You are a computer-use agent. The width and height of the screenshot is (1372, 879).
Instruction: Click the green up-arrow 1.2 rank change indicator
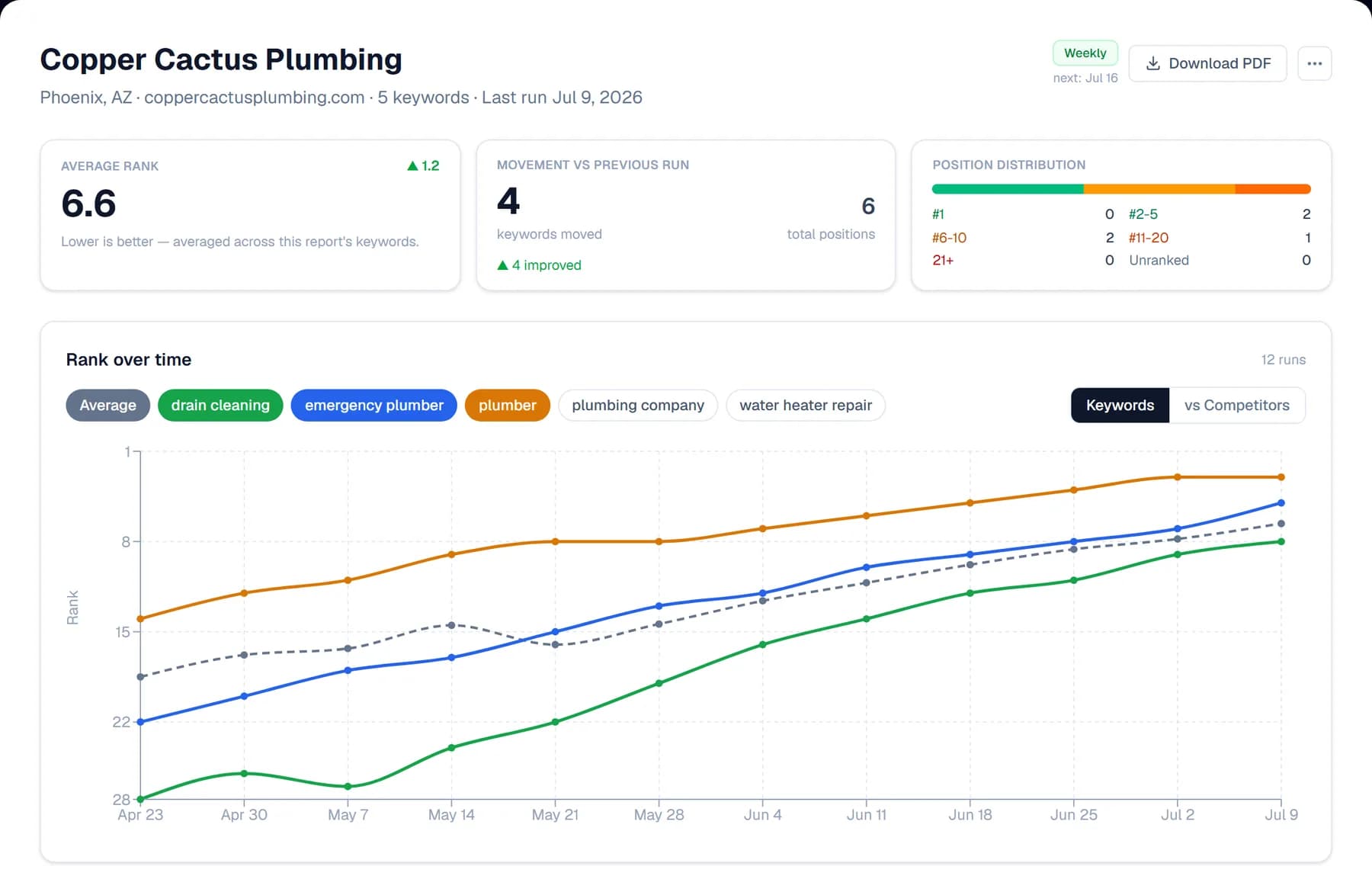tap(423, 165)
